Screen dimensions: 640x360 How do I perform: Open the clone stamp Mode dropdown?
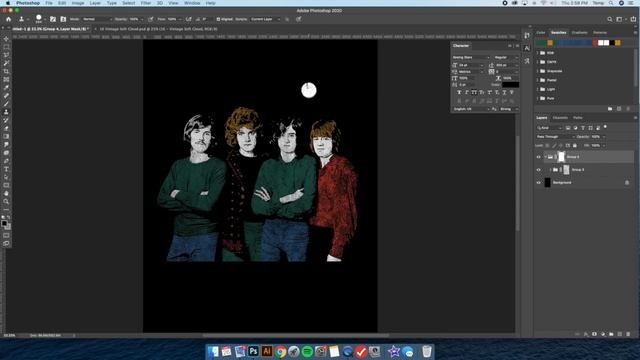97,19
